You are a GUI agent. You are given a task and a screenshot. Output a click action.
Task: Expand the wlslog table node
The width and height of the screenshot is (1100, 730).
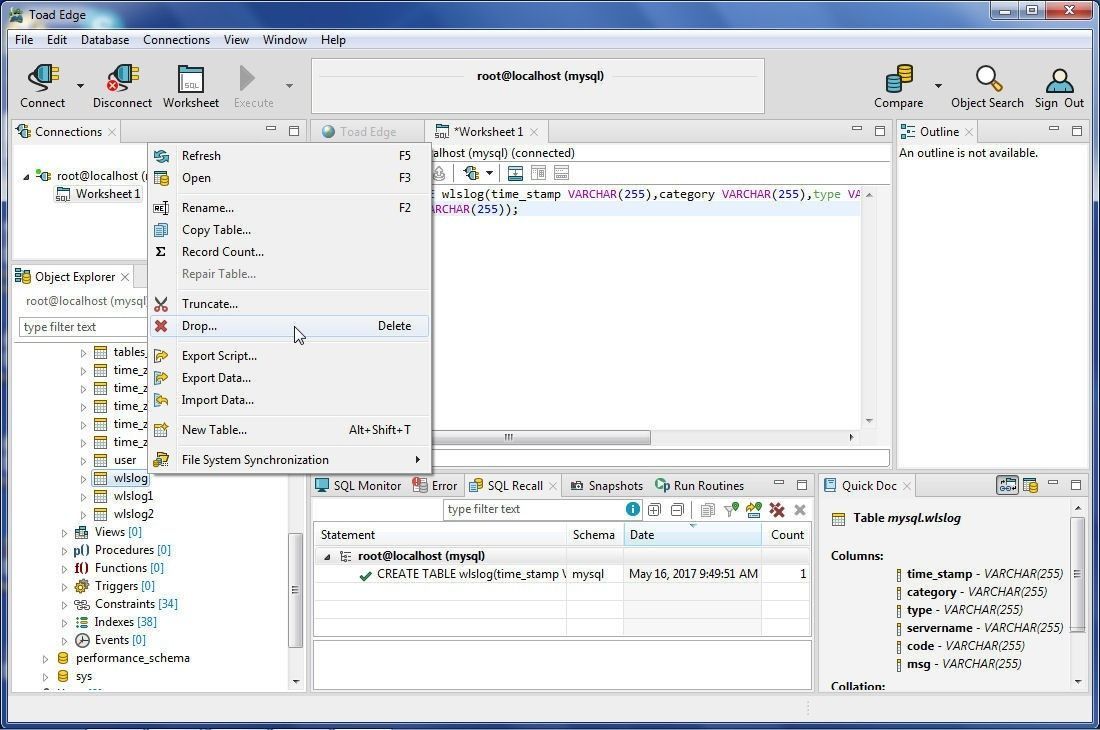click(x=83, y=478)
